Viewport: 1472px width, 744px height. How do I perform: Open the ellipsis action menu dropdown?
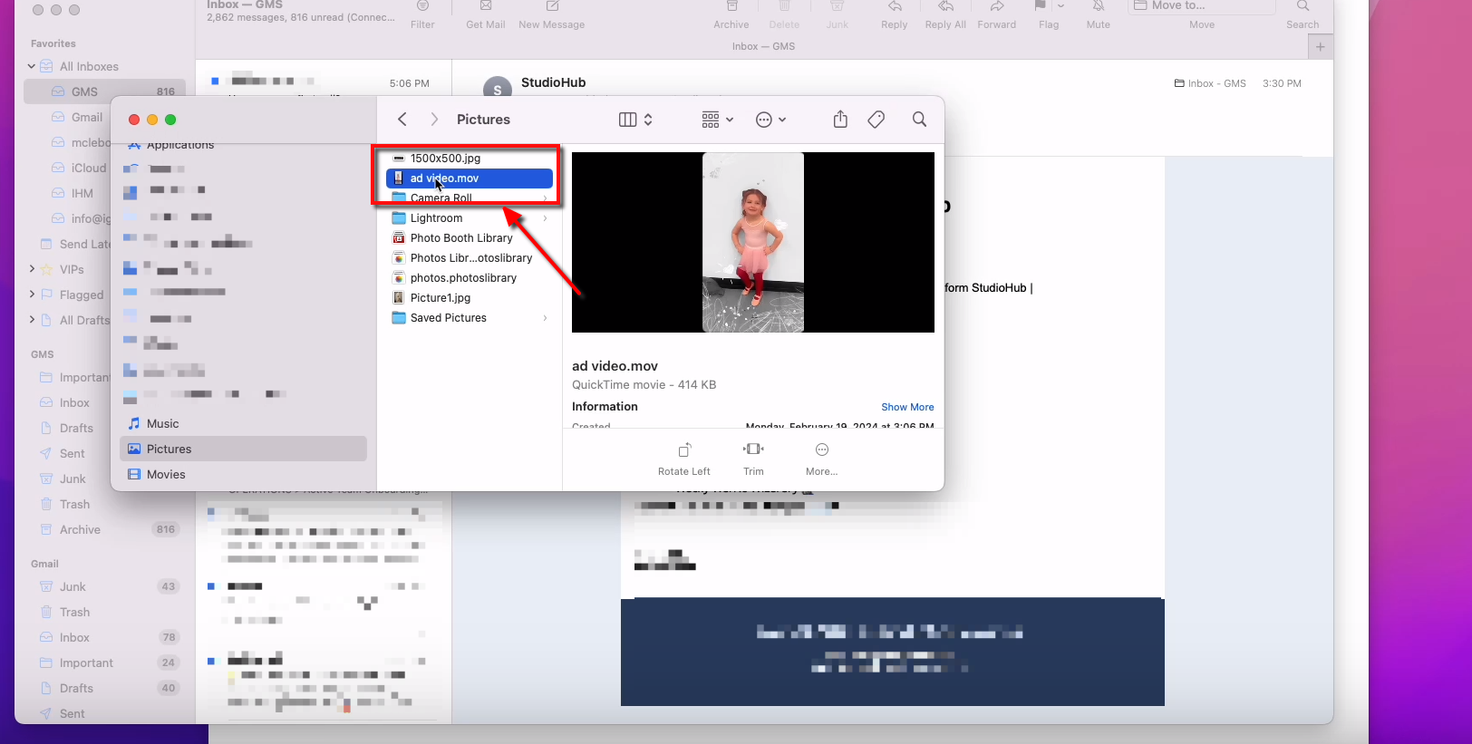(770, 119)
